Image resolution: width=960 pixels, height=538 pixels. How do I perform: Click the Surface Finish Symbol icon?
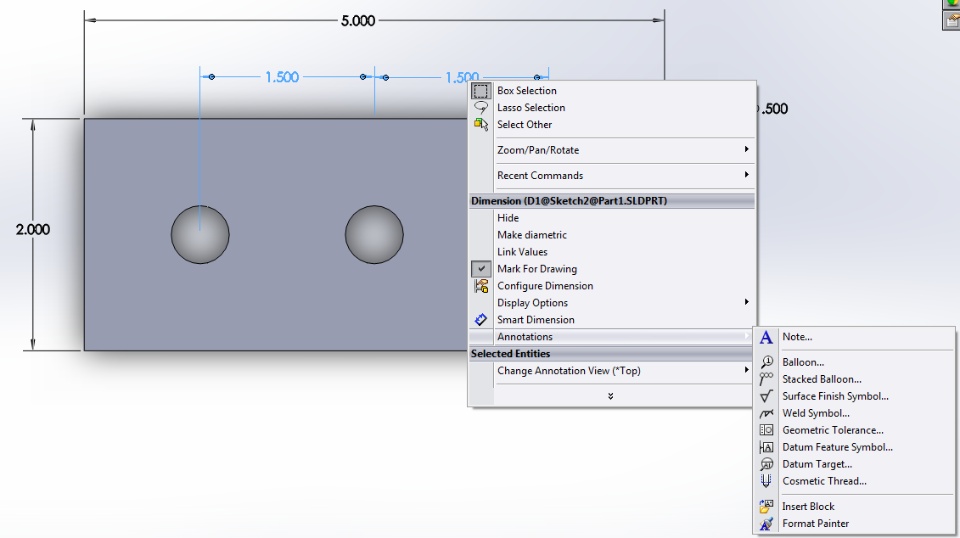(766, 396)
